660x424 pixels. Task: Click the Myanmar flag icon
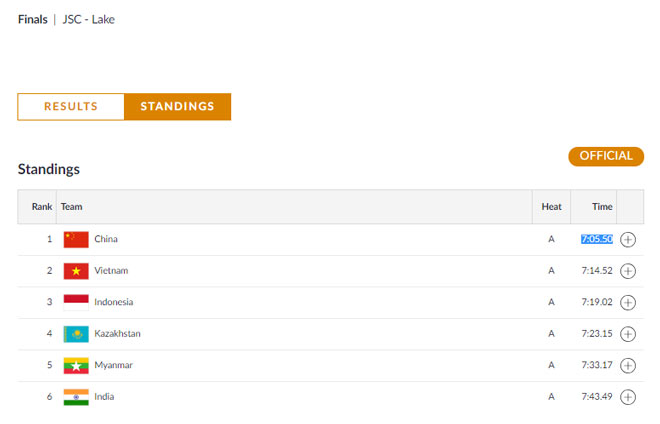76,365
